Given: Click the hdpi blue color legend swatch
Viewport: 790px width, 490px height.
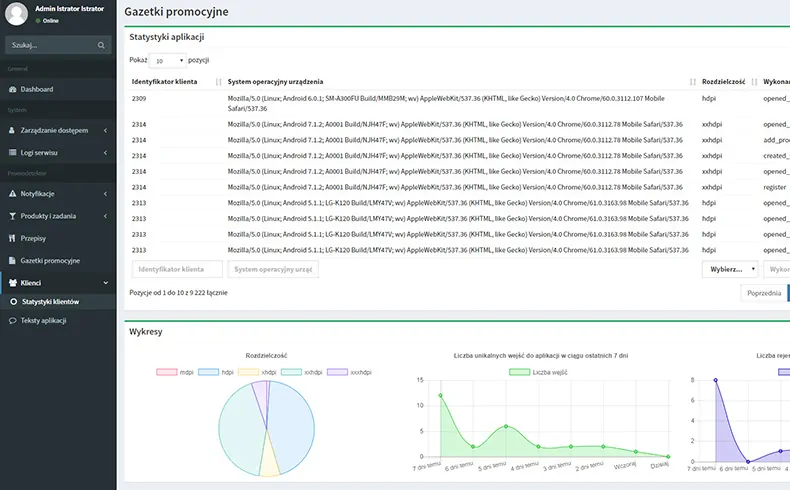Looking at the screenshot, I should [x=207, y=372].
